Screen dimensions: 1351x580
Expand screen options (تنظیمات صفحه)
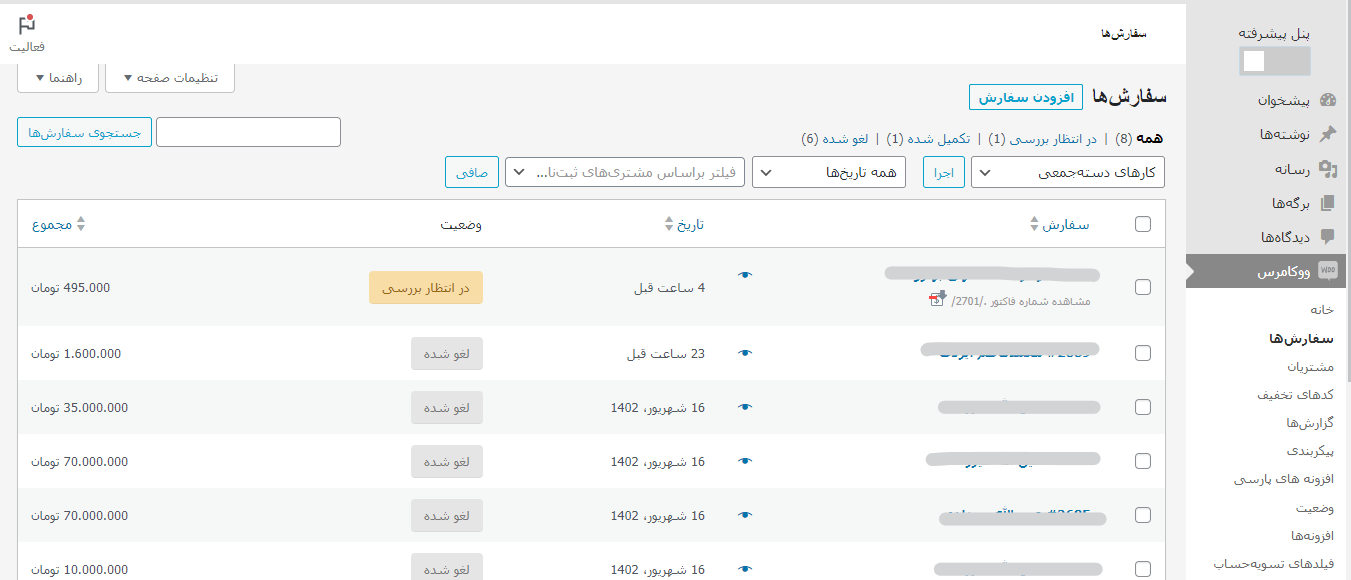[170, 77]
